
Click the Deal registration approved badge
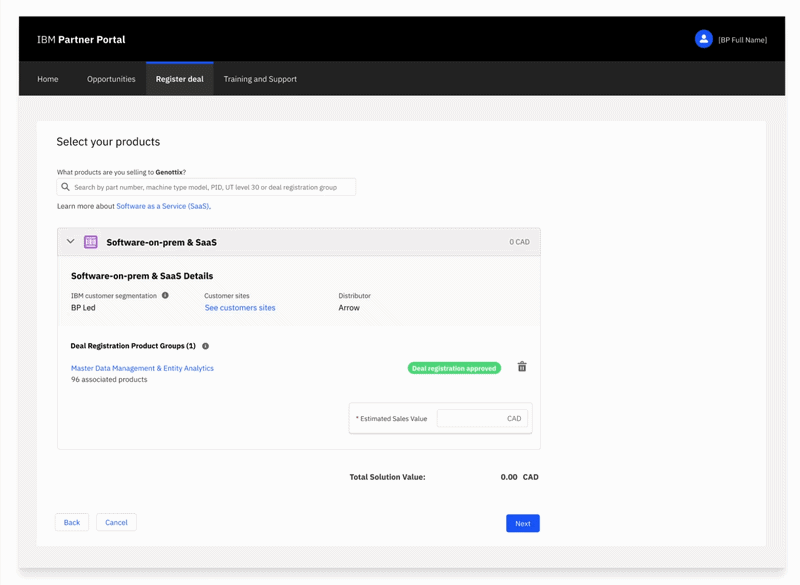click(x=454, y=368)
